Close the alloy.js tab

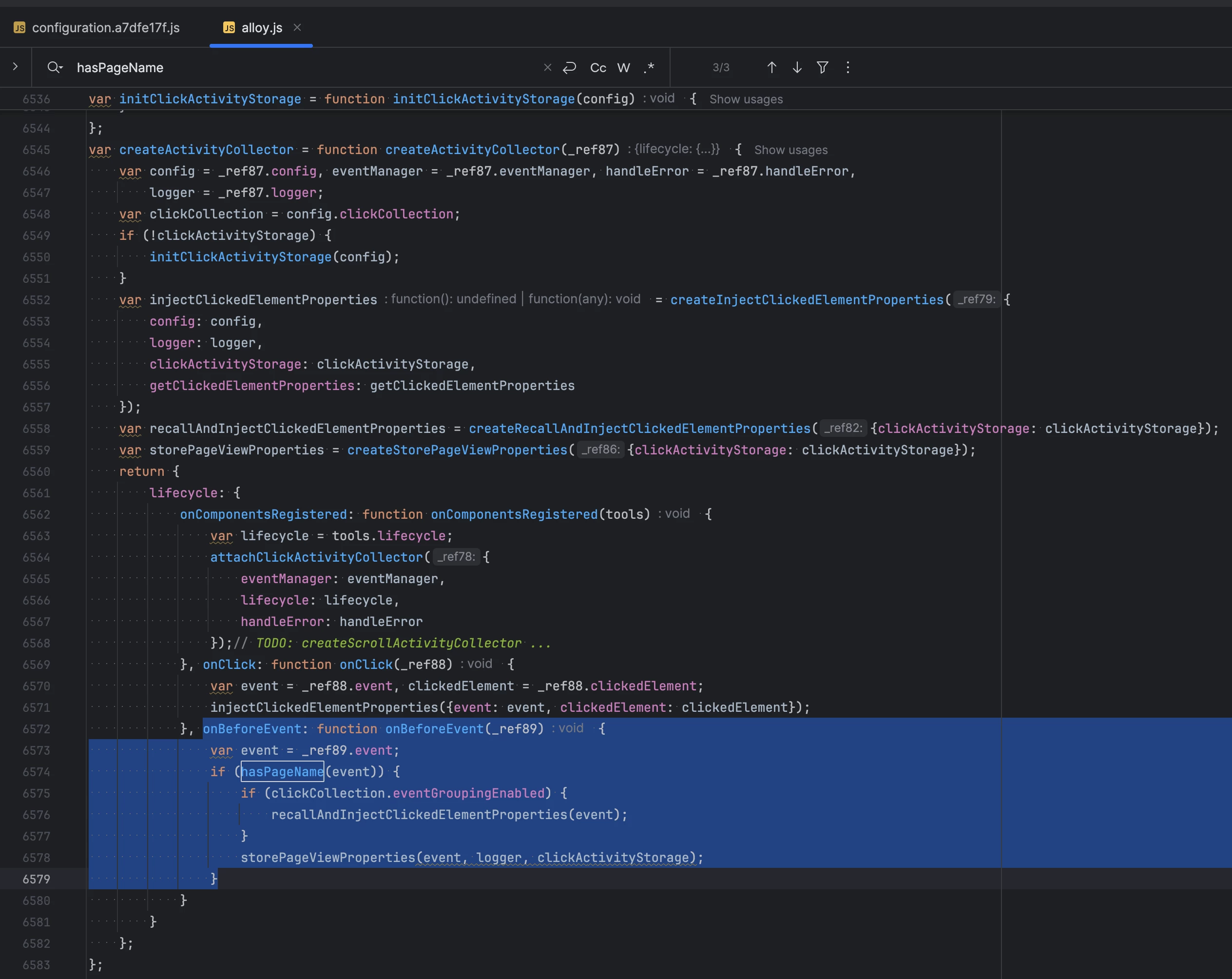pyautogui.click(x=297, y=27)
